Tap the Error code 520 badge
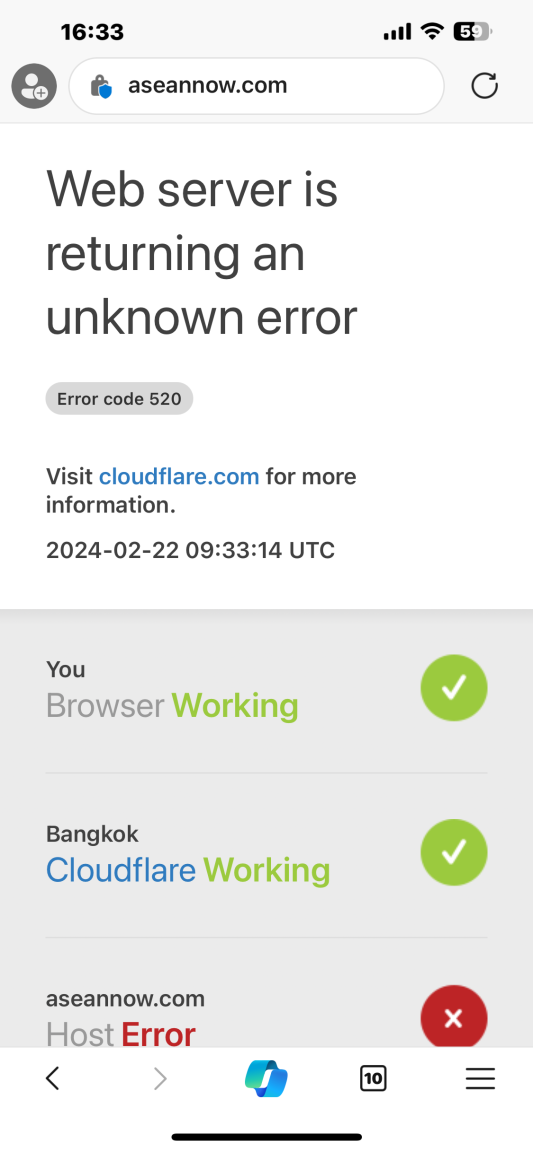The height and width of the screenshot is (1152, 533). pos(119,399)
